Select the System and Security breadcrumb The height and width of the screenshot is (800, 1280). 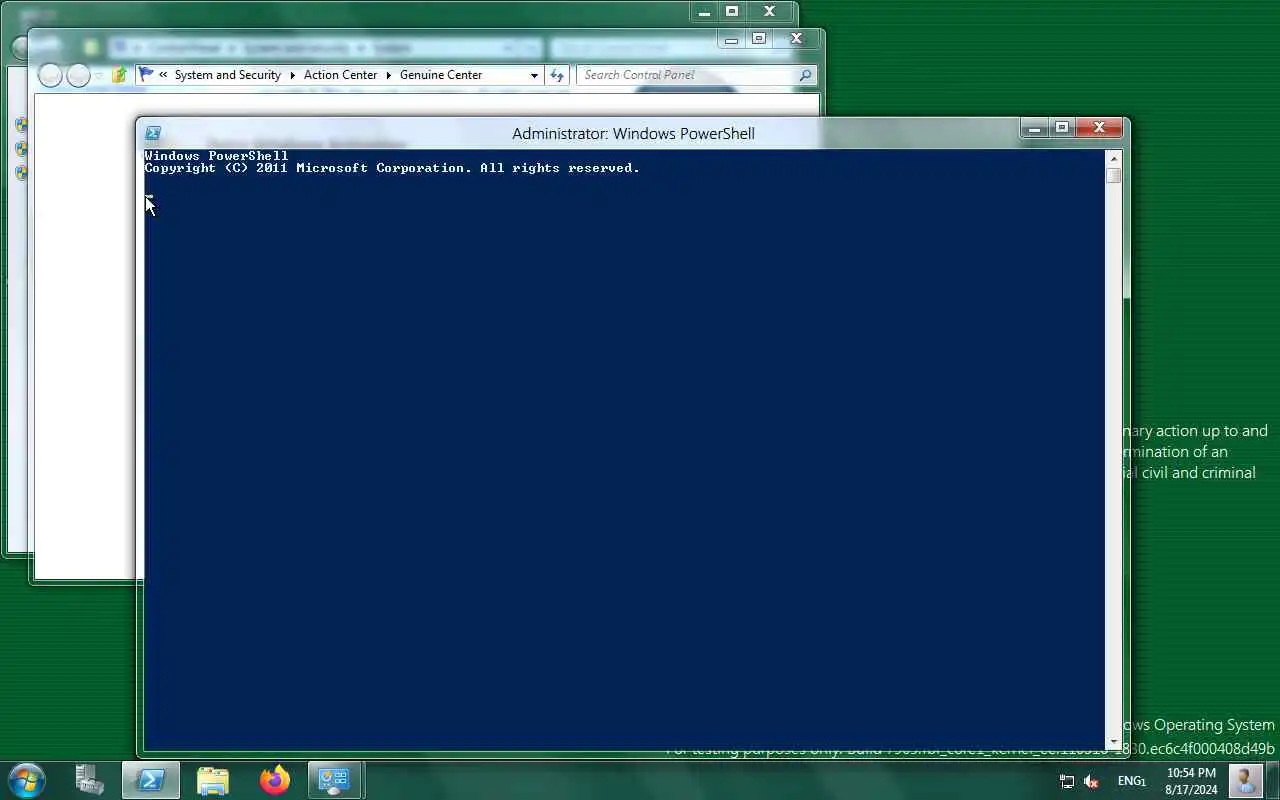coord(228,75)
